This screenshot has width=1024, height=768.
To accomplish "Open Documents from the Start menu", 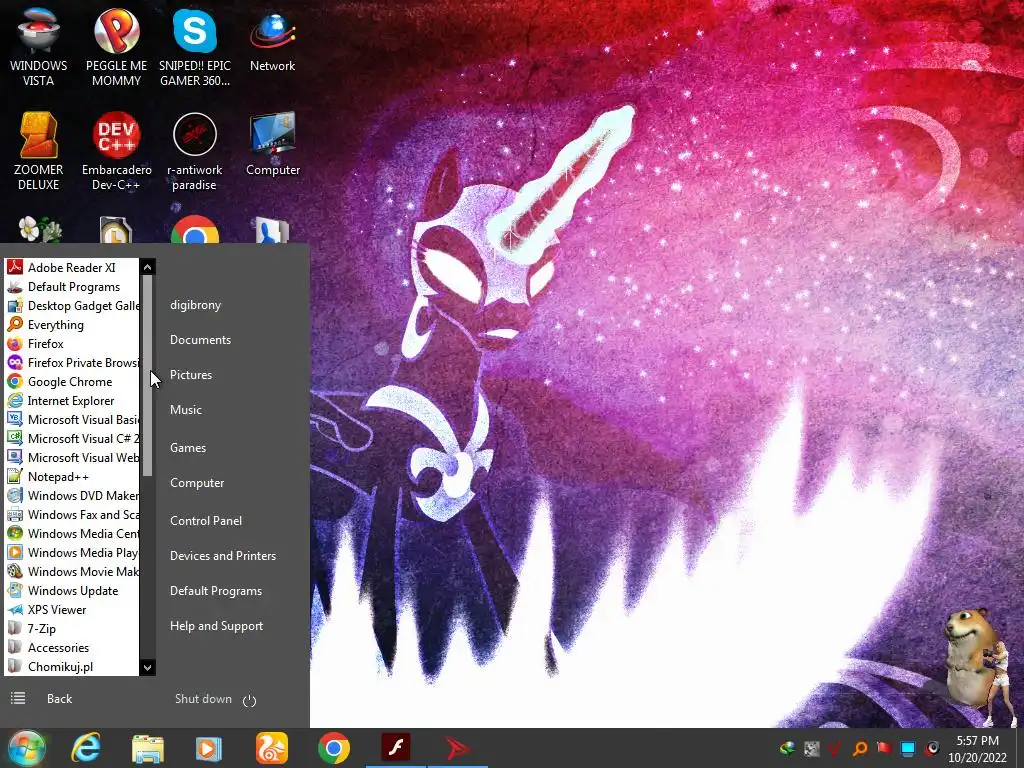I will (x=200, y=340).
